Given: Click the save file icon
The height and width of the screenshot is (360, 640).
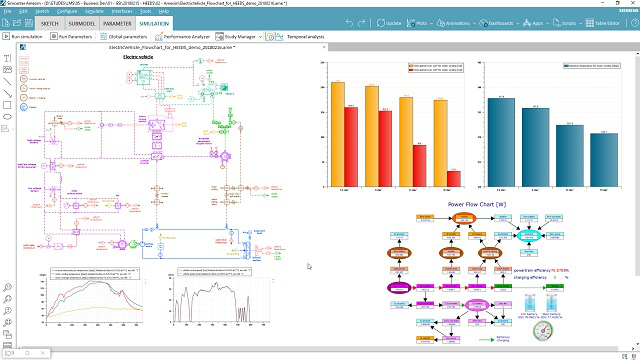Looking at the screenshot, I should point(29,23).
